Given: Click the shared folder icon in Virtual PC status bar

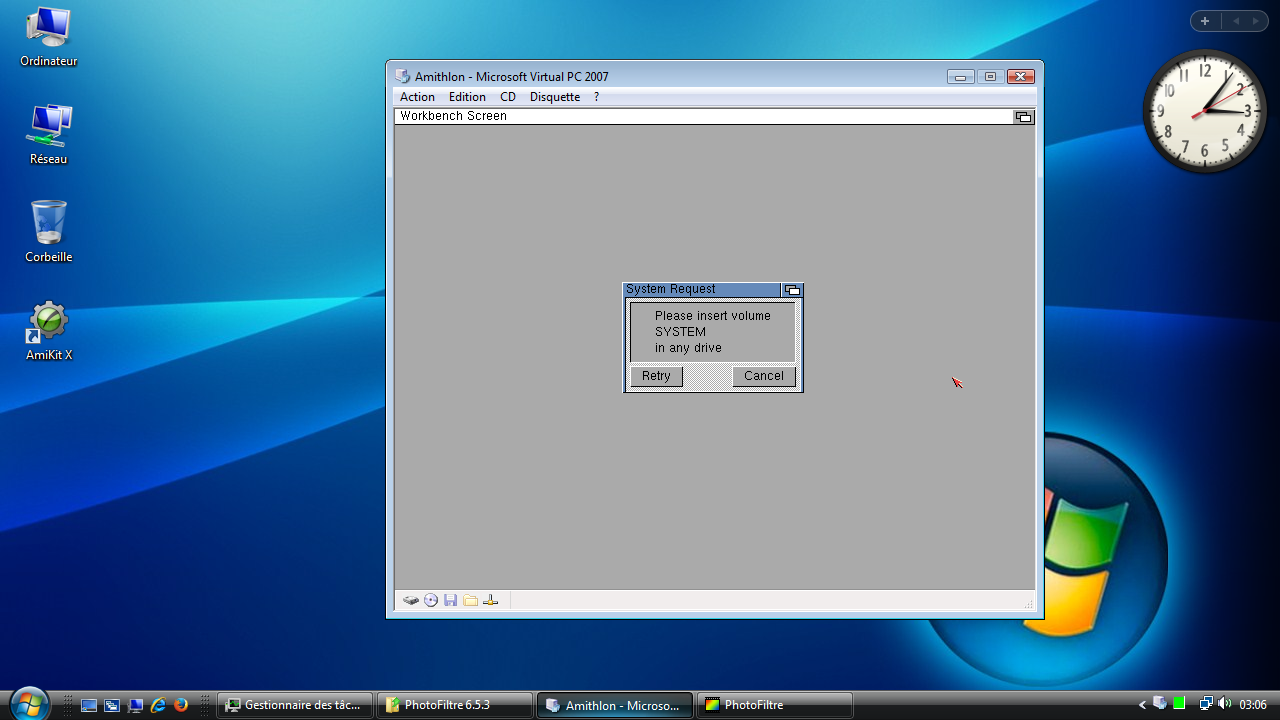Looking at the screenshot, I should [470, 600].
